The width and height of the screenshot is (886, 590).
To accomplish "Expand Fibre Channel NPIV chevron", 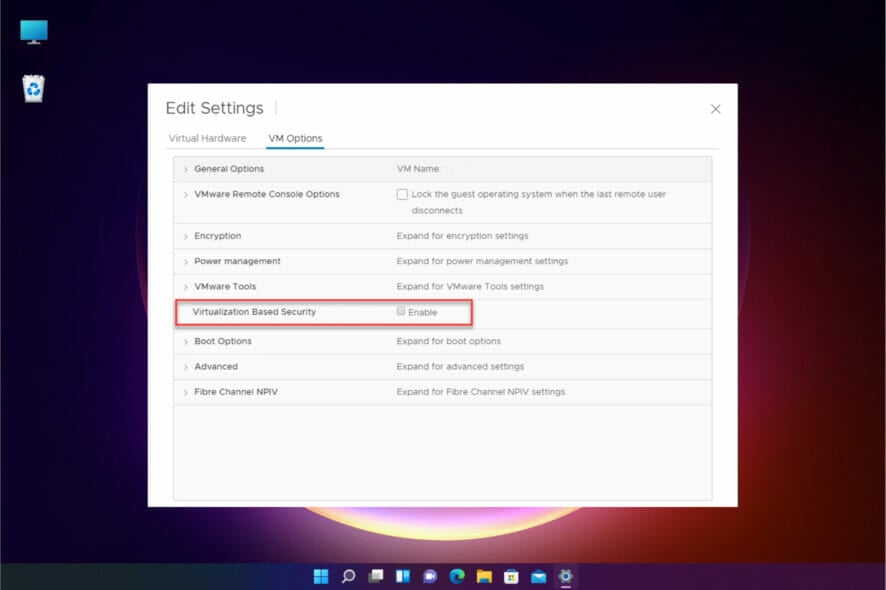I will coord(185,393).
